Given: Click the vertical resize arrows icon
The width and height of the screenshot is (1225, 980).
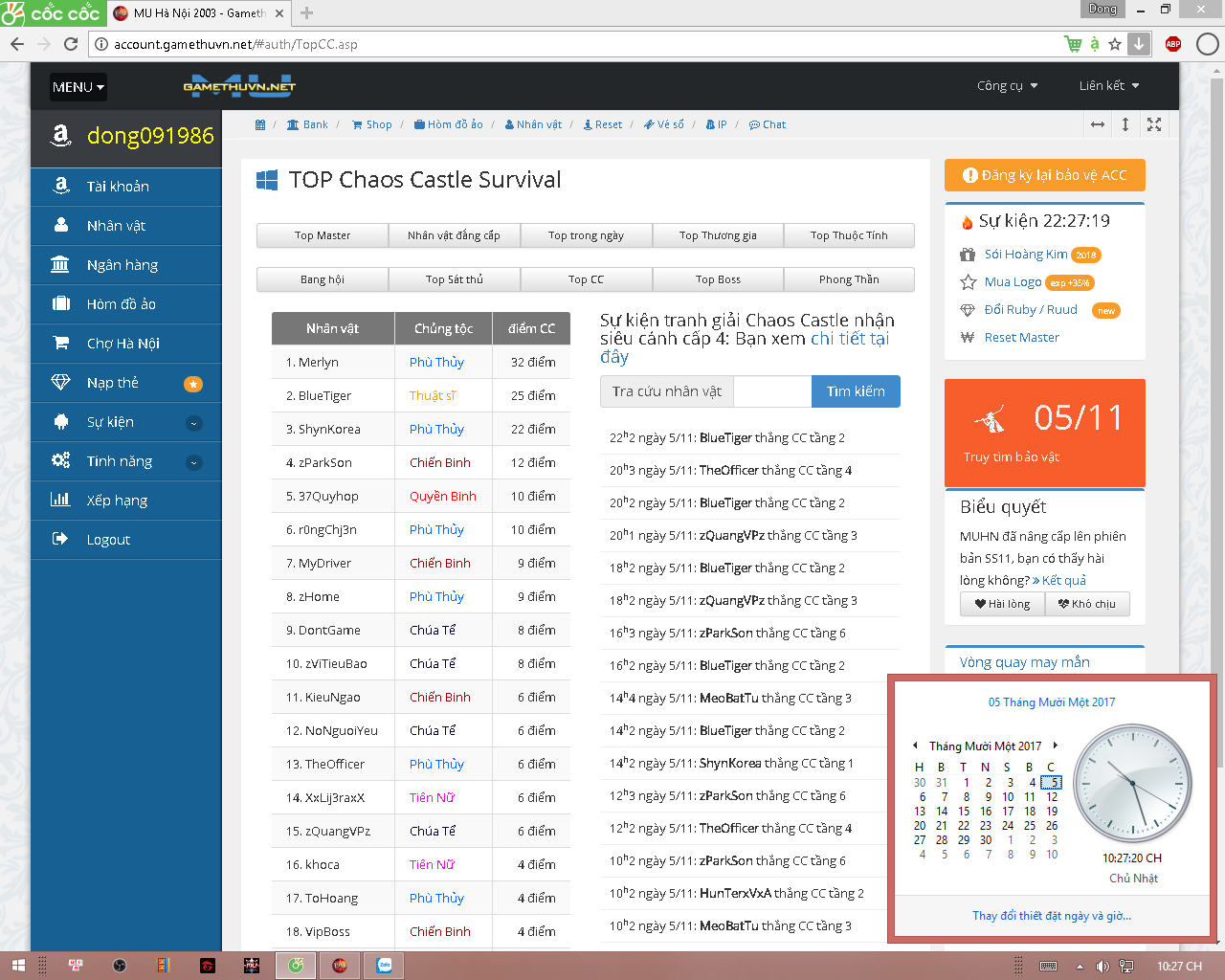Looking at the screenshot, I should [x=1125, y=124].
